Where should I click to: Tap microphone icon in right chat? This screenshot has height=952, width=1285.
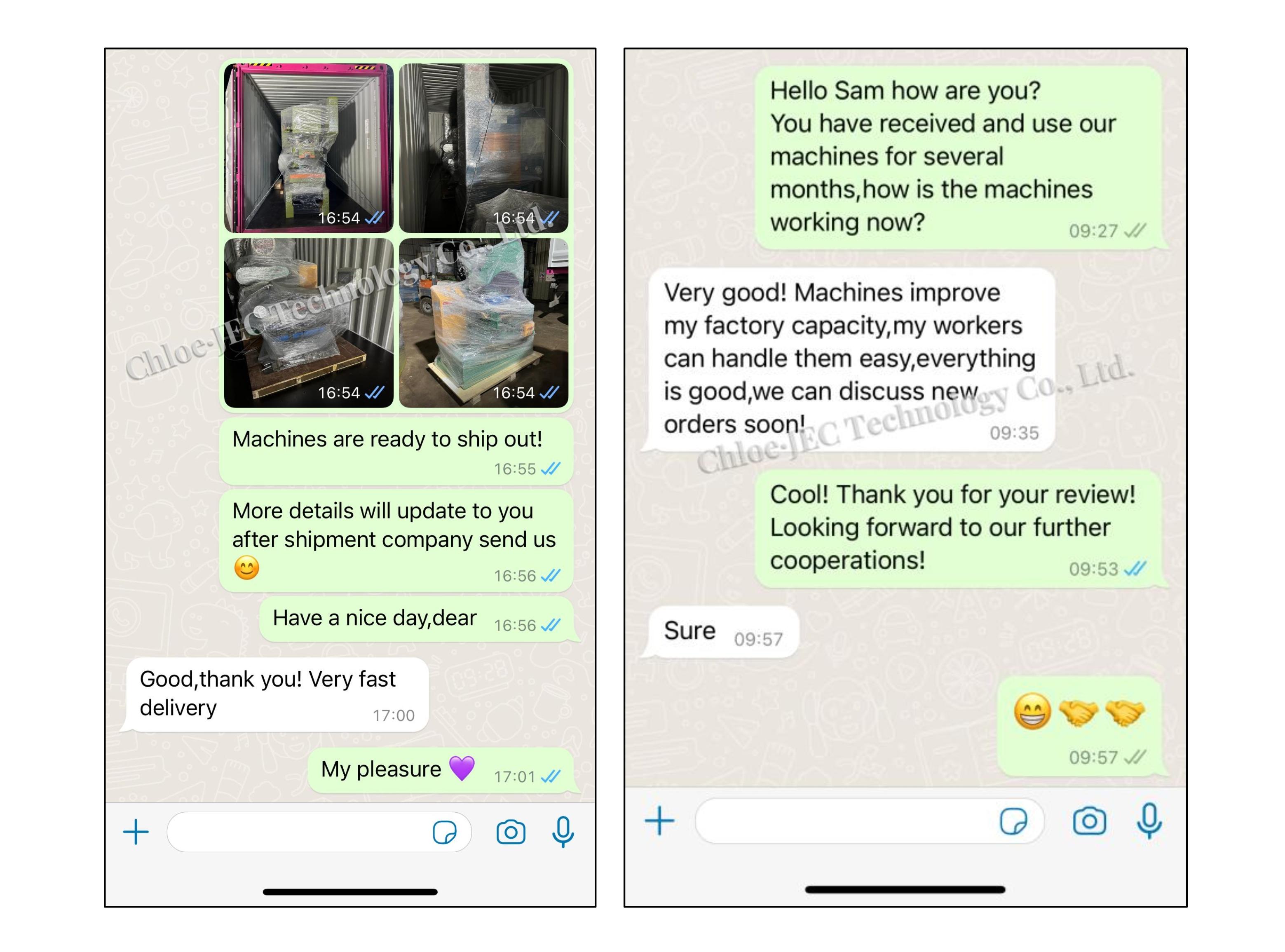pyautogui.click(x=1149, y=821)
